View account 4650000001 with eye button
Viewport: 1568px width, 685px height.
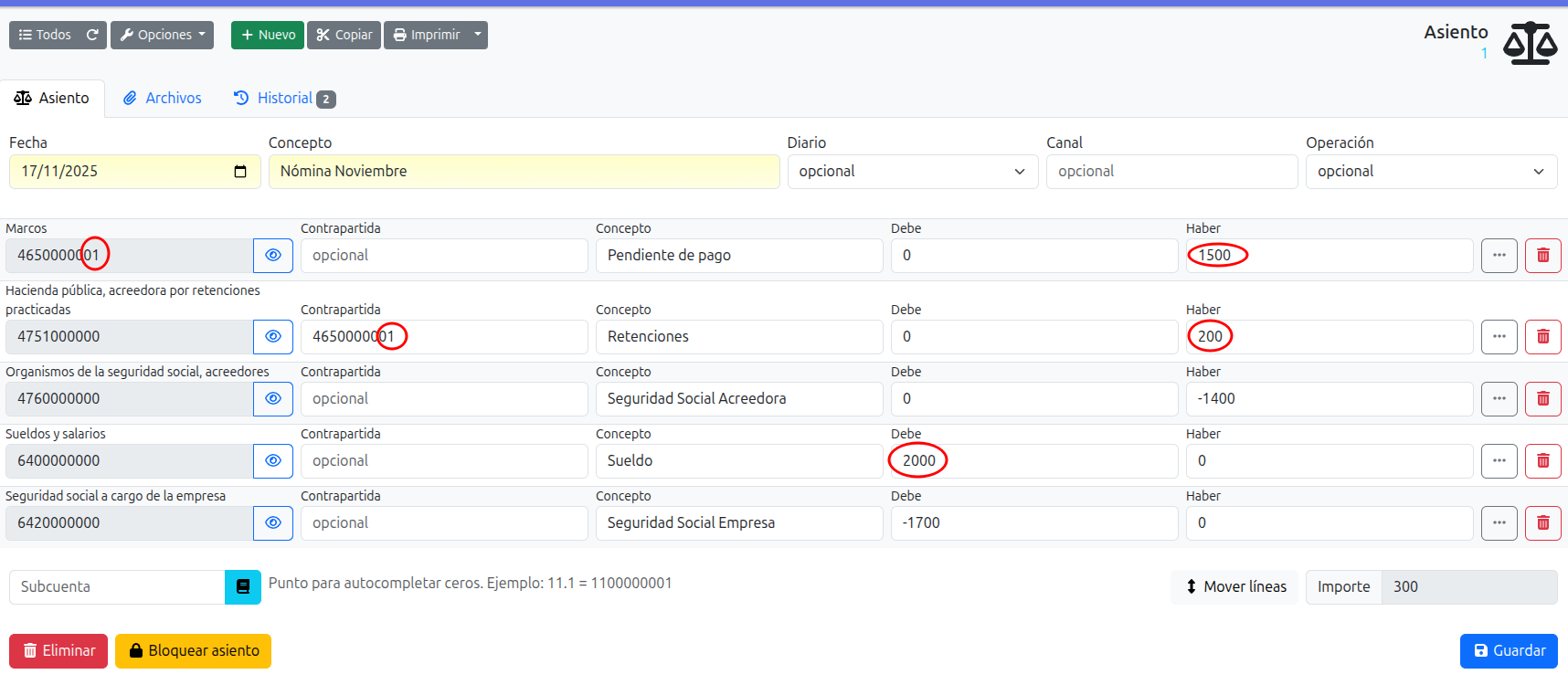click(x=273, y=256)
